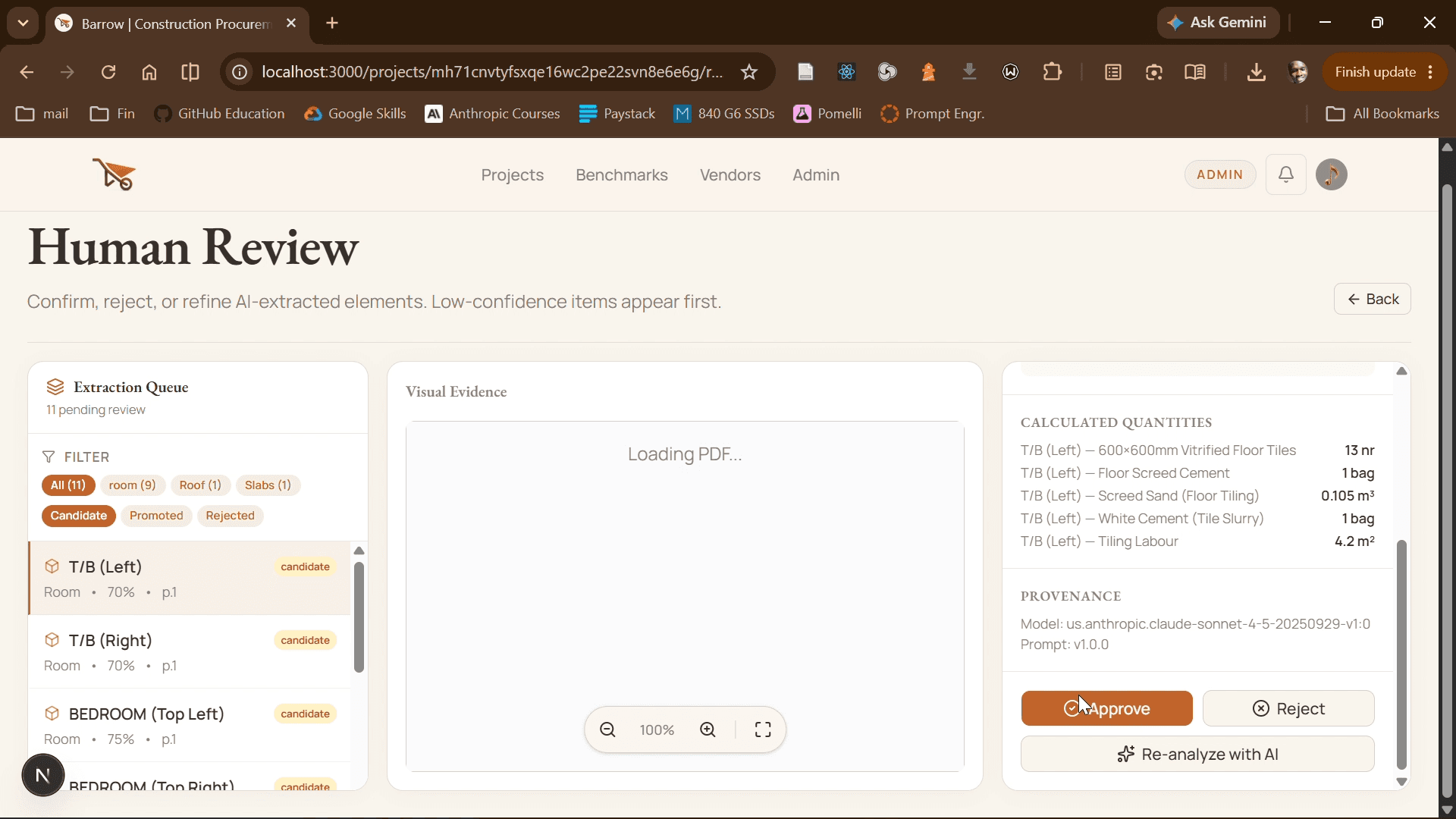Open browser downloads icon

pos(1256,72)
